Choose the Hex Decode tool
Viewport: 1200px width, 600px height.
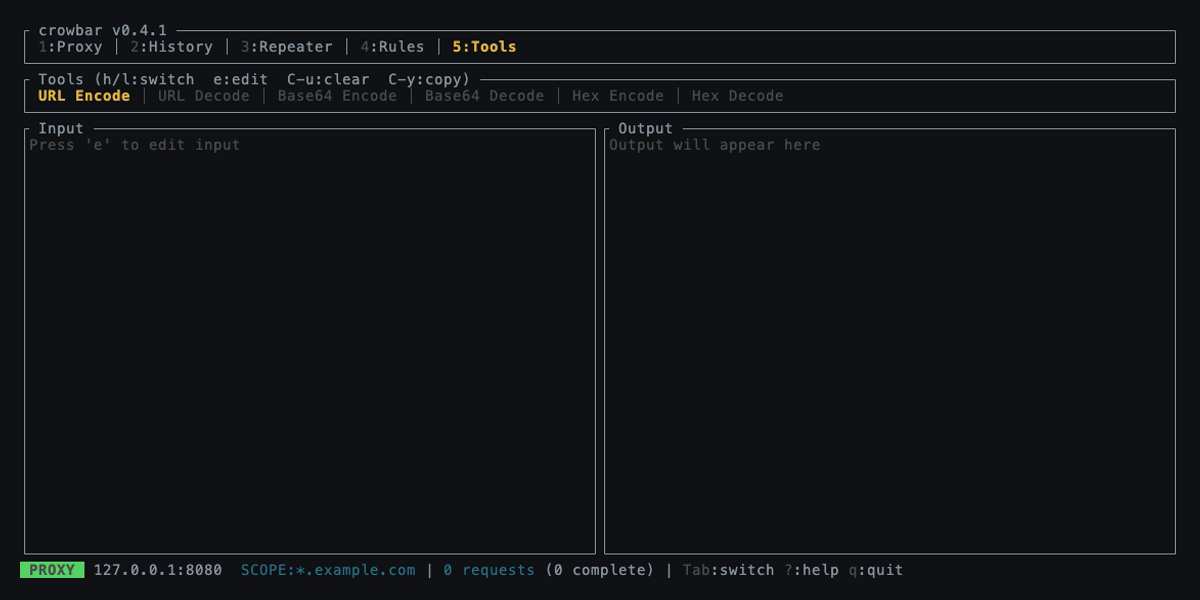(x=737, y=96)
